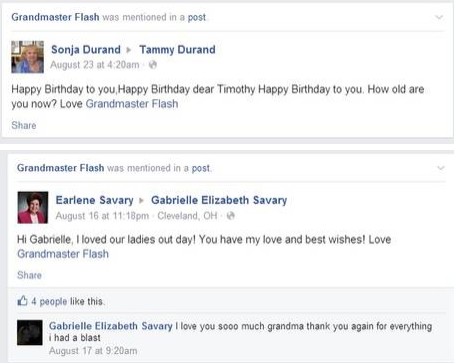Image resolution: width=454 pixels, height=363 pixels.
Task: Share Earlene Savary's post
Action: [x=29, y=275]
